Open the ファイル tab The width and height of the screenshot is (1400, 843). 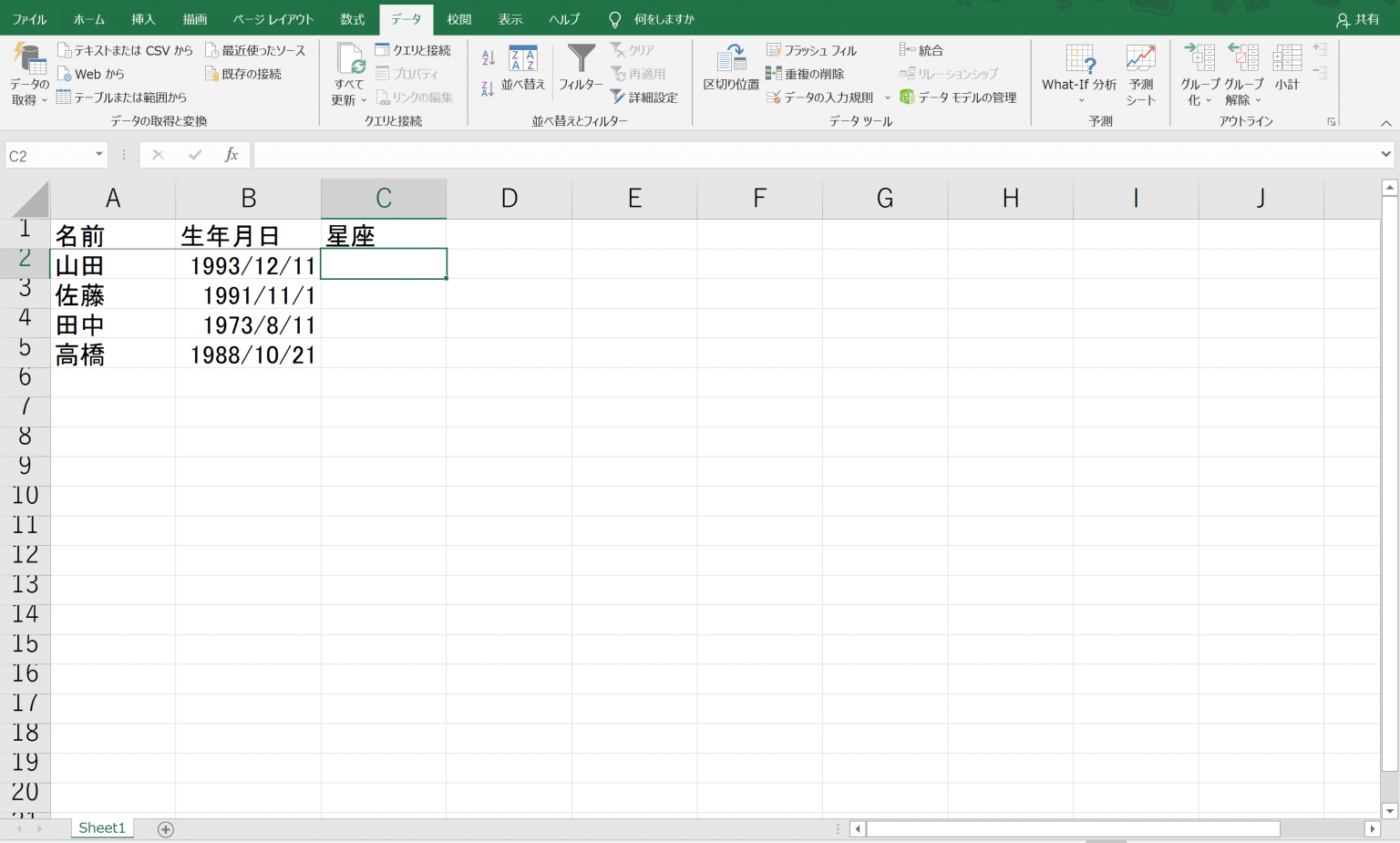click(29, 19)
